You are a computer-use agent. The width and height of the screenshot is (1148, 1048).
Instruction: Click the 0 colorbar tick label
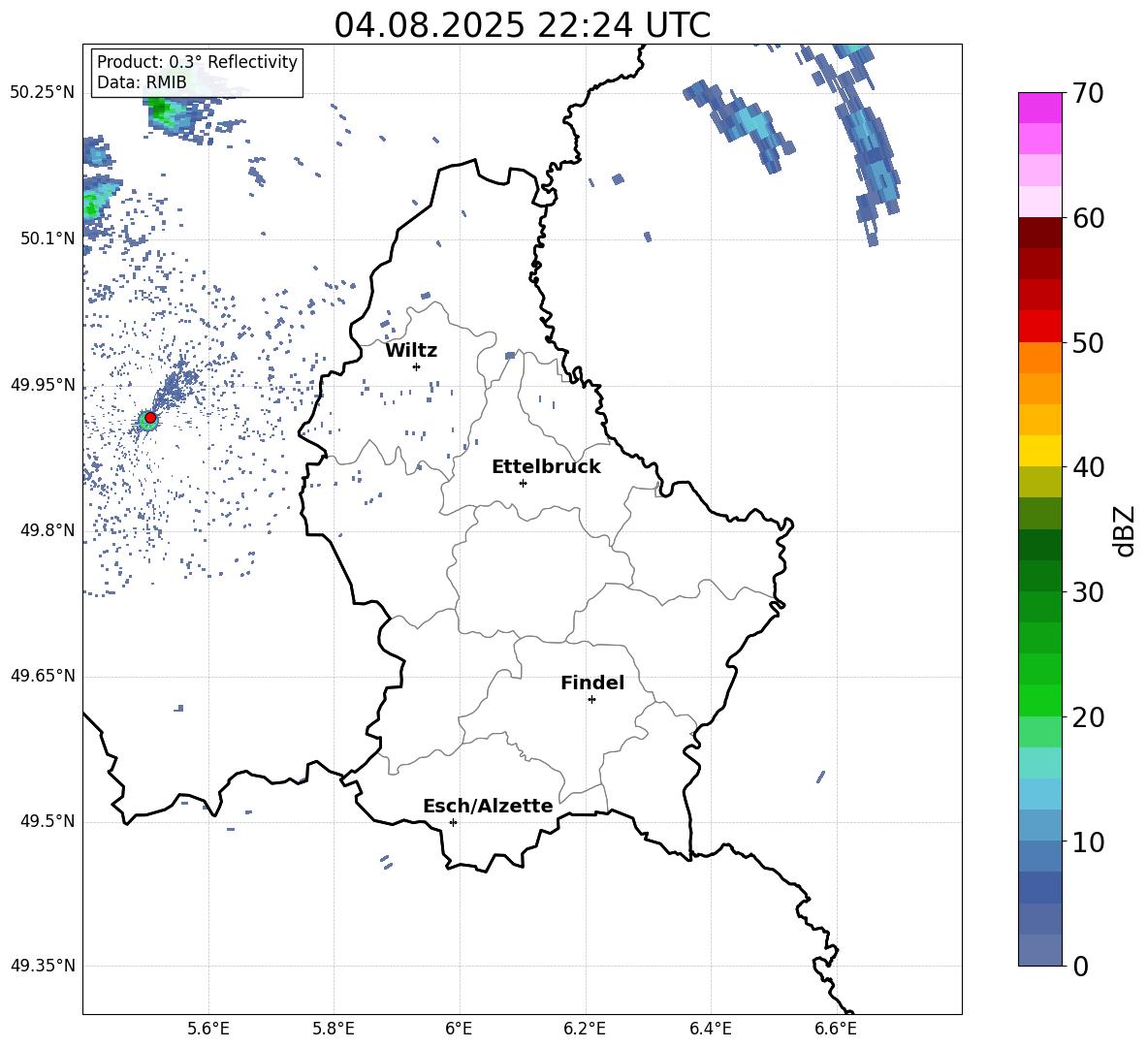click(1080, 966)
